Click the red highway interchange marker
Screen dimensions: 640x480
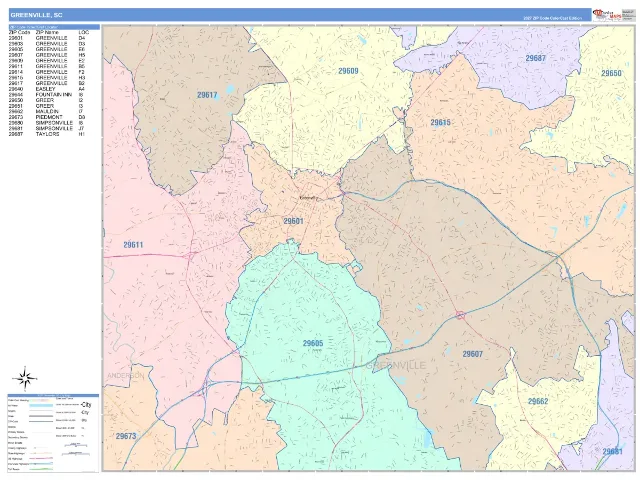coord(460,315)
